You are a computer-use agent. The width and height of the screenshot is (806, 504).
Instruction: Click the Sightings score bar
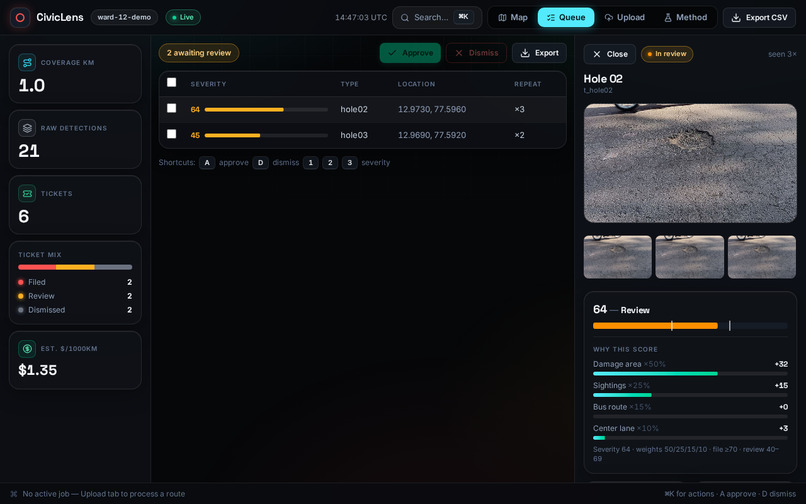click(x=690, y=395)
